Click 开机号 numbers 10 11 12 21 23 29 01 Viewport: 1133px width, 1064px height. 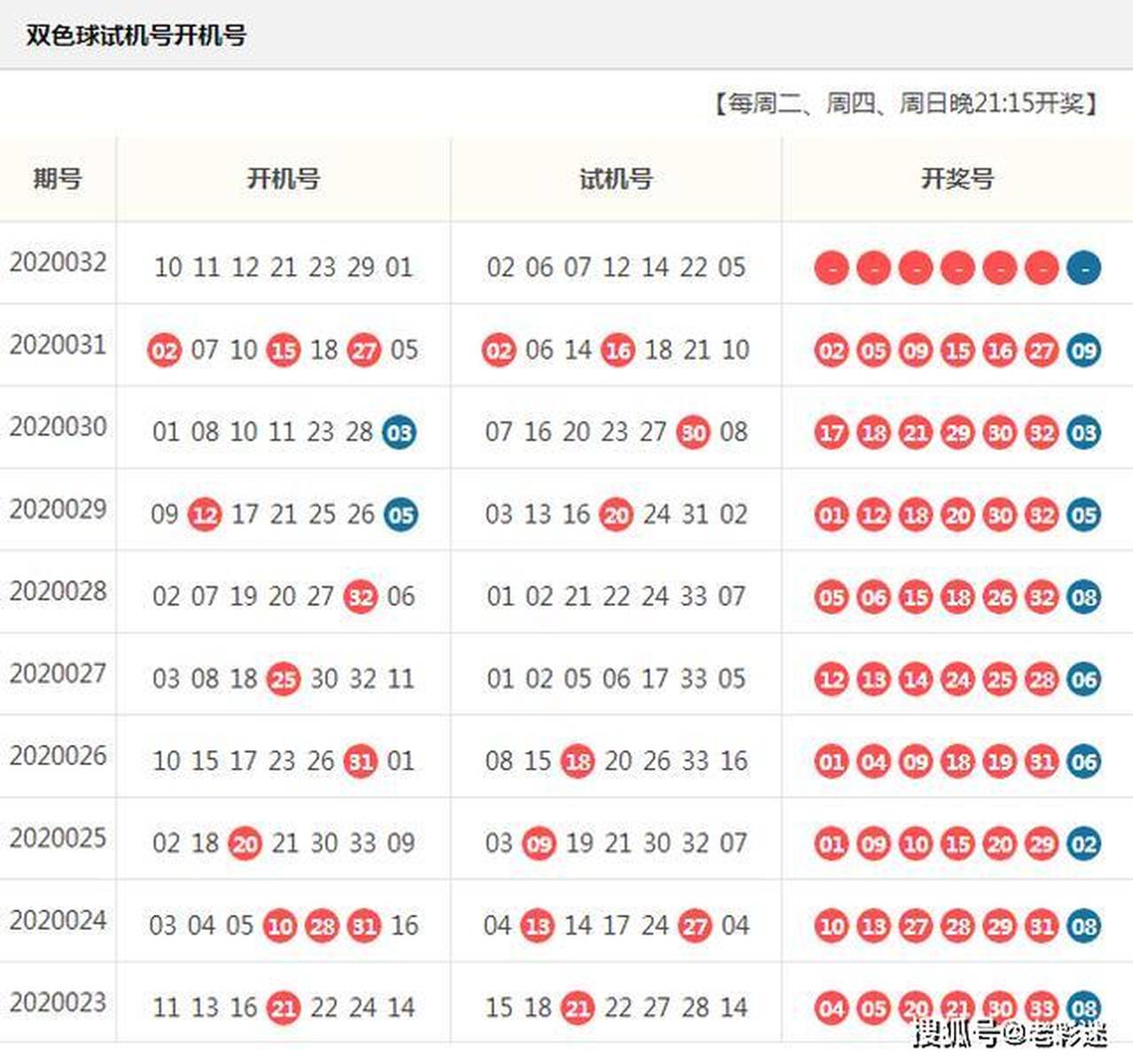pos(284,267)
